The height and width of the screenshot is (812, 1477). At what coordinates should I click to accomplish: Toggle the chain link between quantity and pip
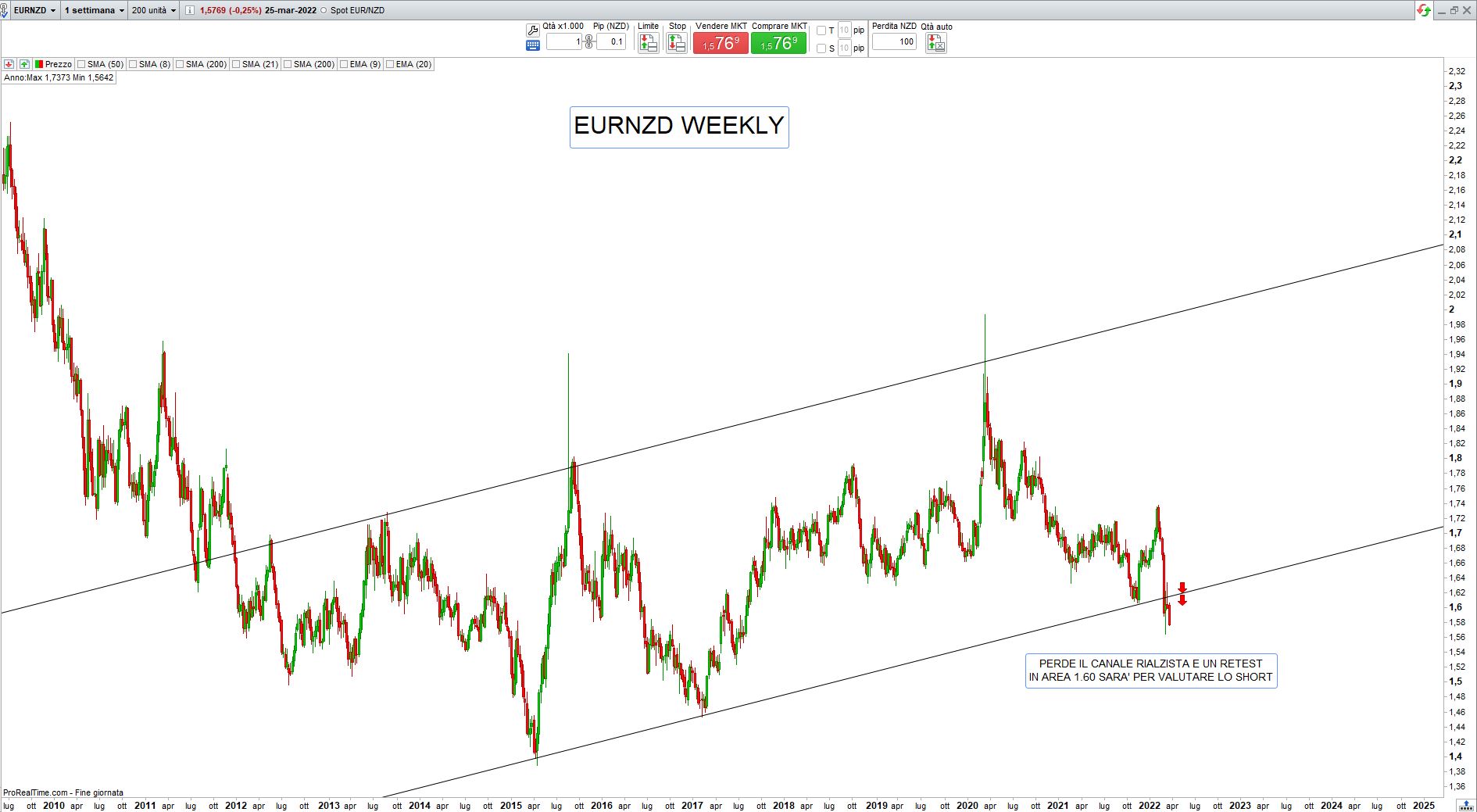click(588, 41)
